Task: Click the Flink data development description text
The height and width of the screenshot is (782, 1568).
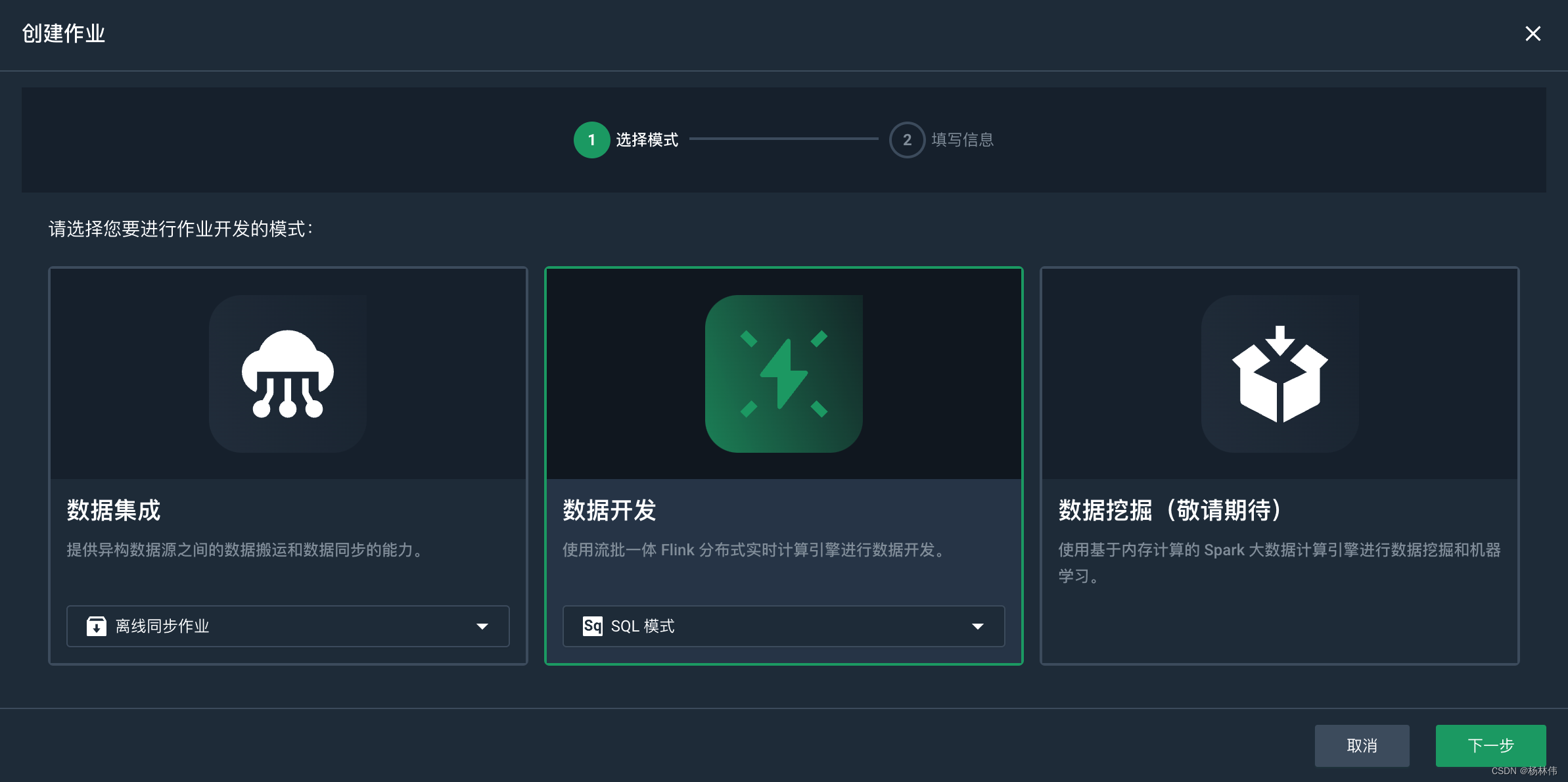Action: coord(754,550)
